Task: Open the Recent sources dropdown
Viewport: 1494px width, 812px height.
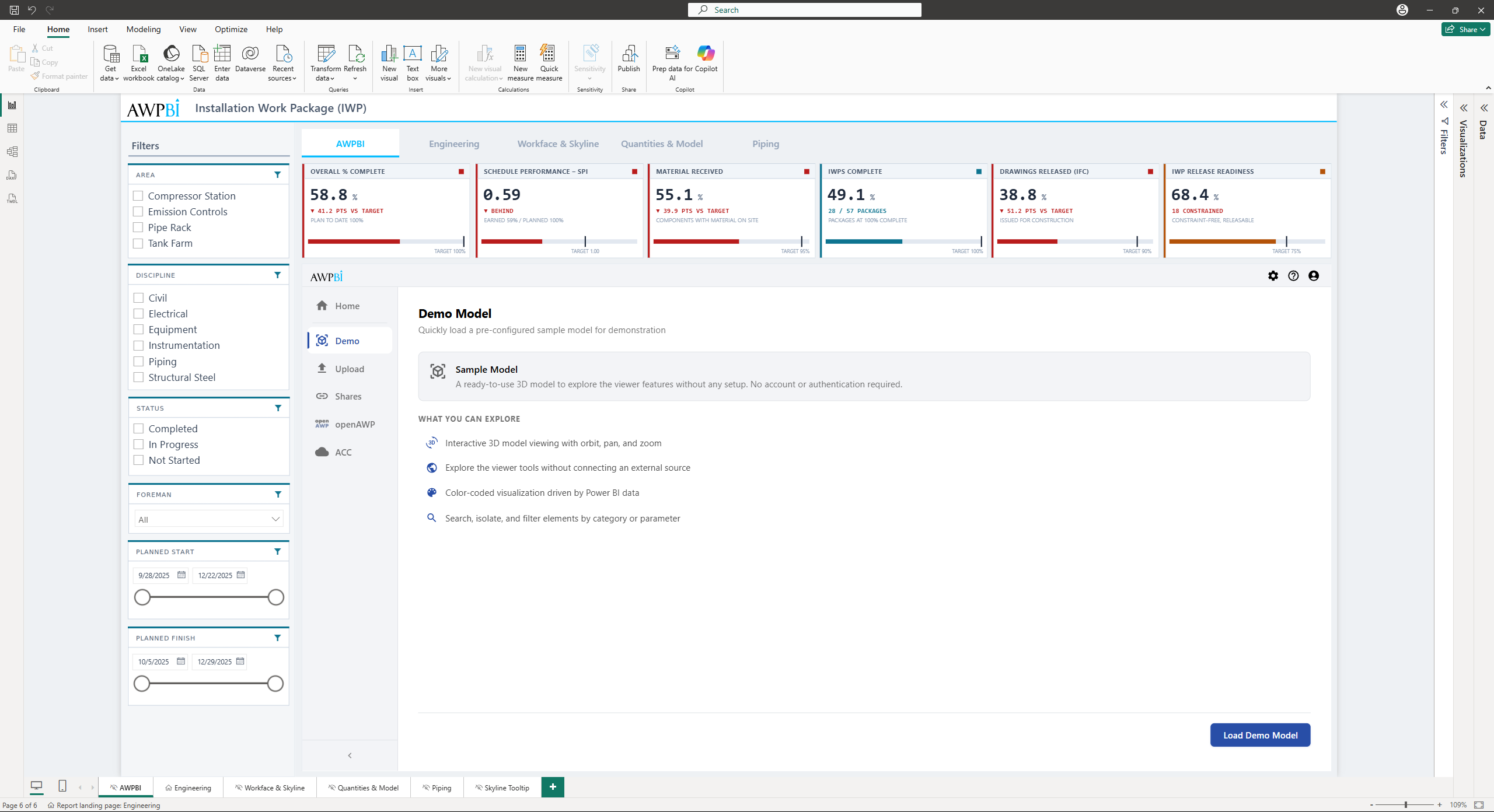Action: [294, 79]
